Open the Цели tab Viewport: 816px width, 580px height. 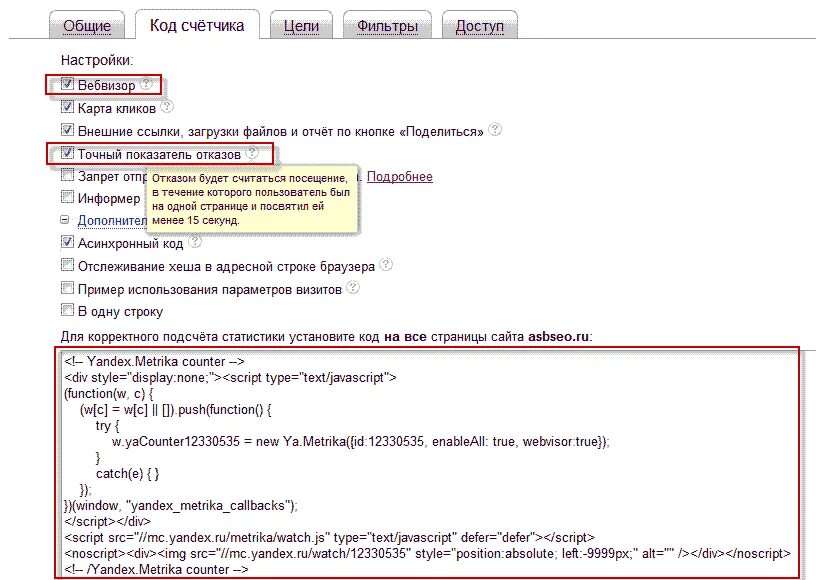[301, 25]
